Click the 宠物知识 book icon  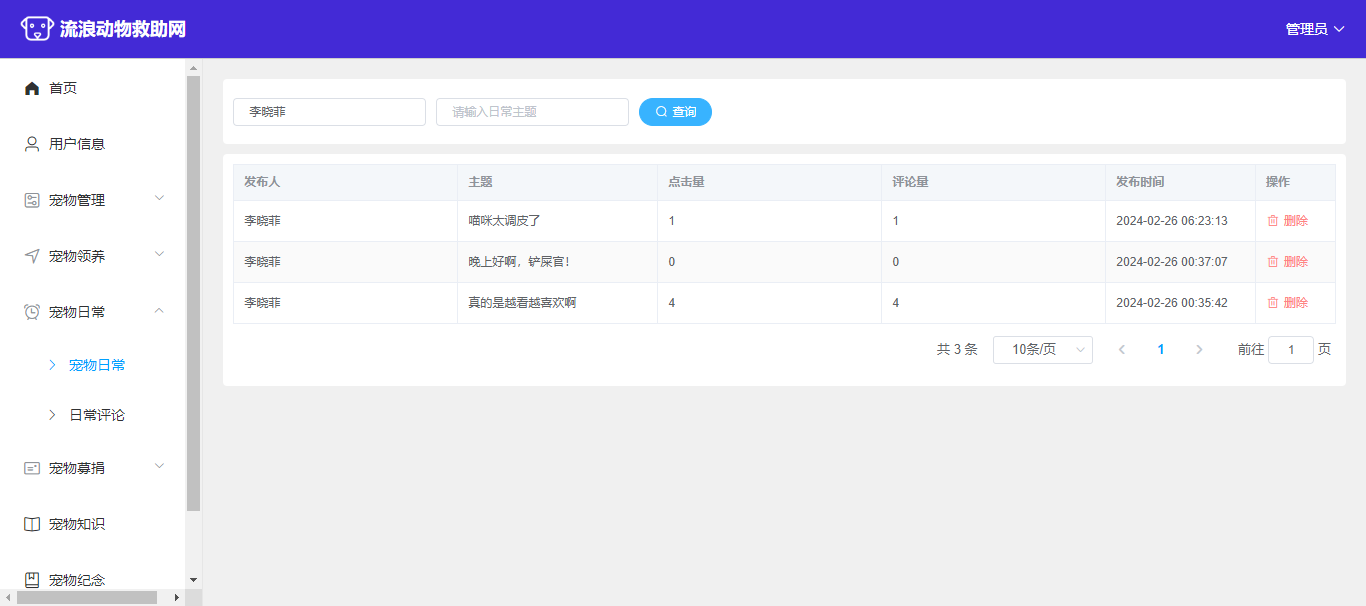[x=32, y=524]
